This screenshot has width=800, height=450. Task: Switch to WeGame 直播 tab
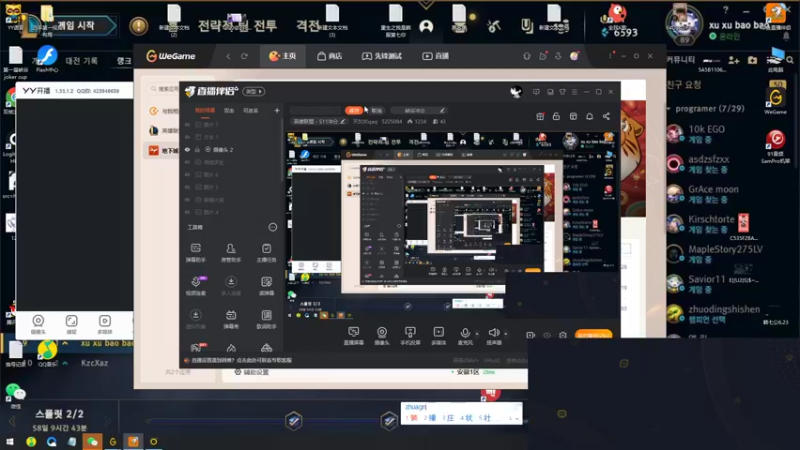pos(436,56)
